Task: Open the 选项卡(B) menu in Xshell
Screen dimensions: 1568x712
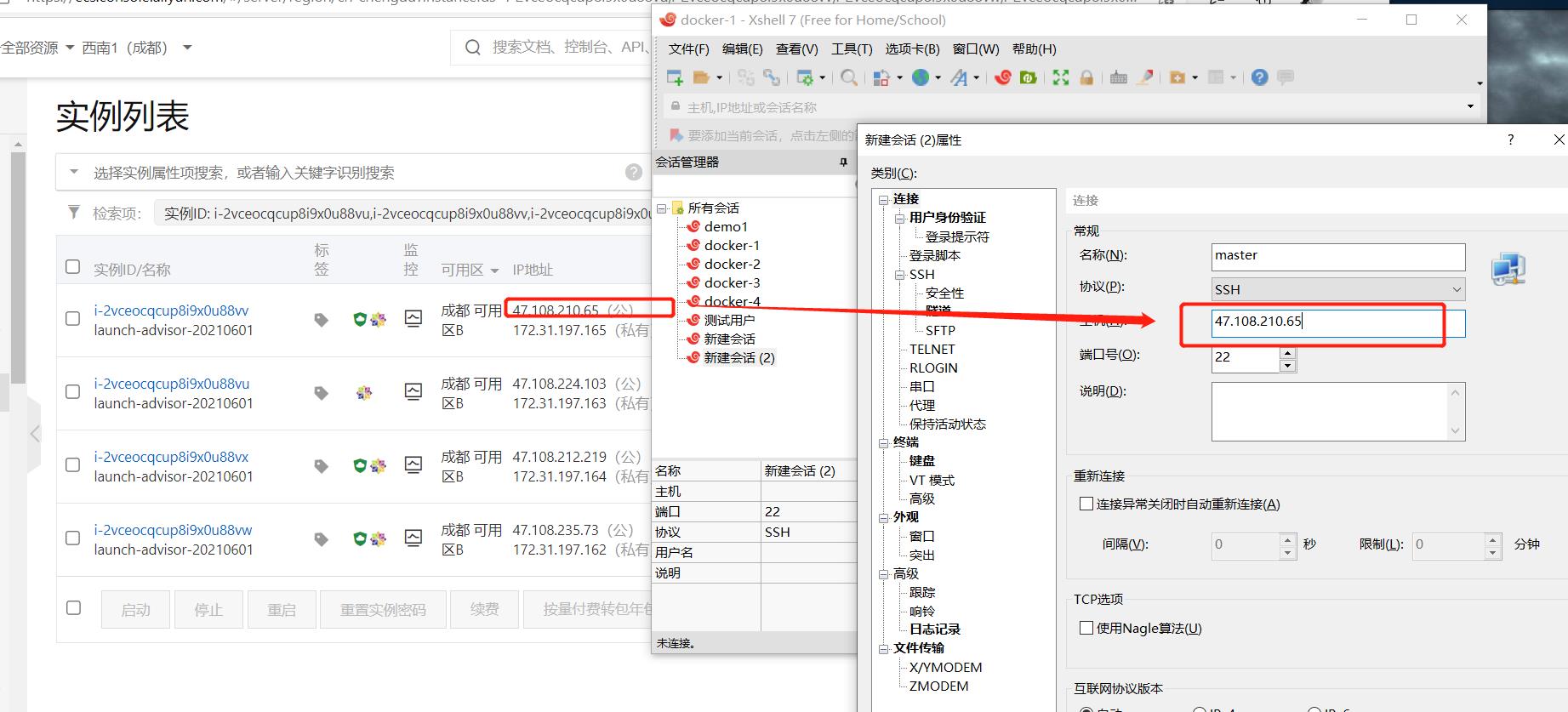Action: pos(912,49)
